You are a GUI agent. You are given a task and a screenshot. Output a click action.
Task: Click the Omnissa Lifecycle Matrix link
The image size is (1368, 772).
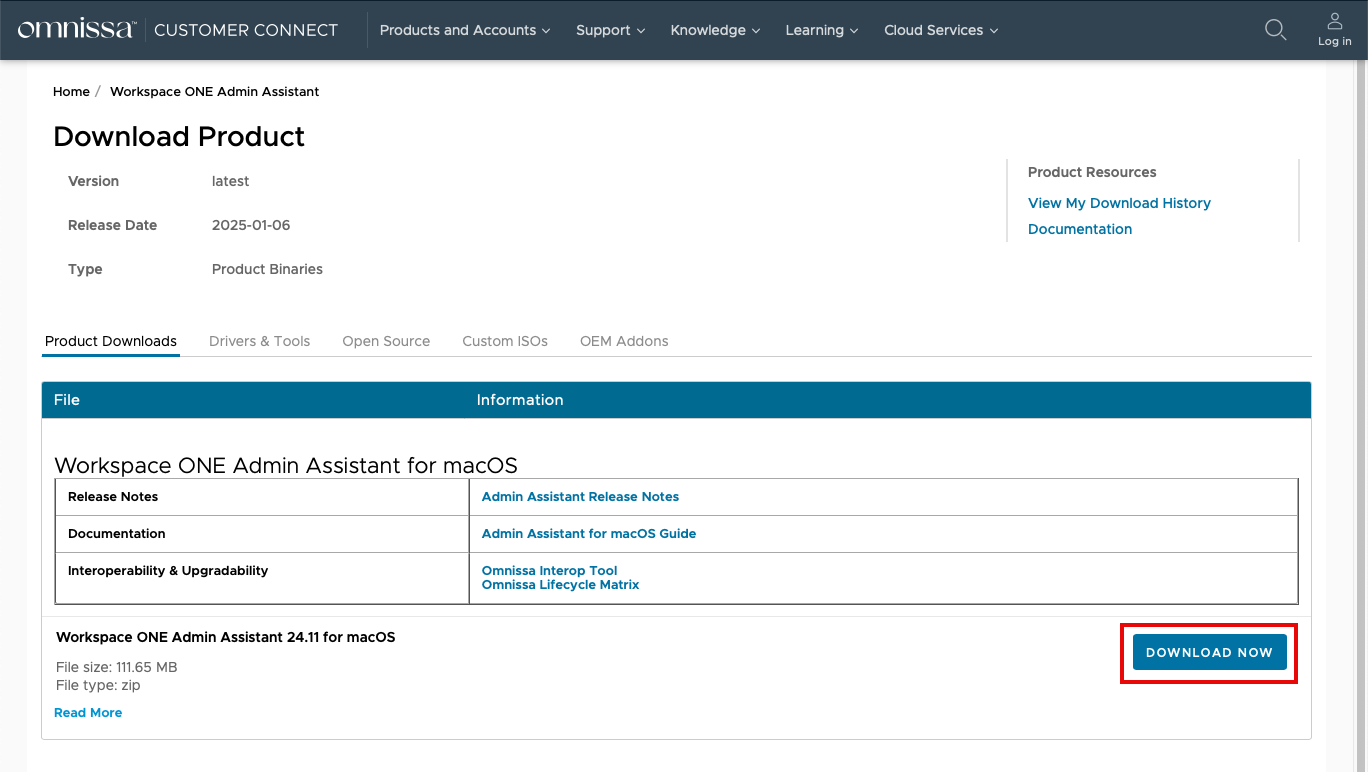click(x=559, y=584)
